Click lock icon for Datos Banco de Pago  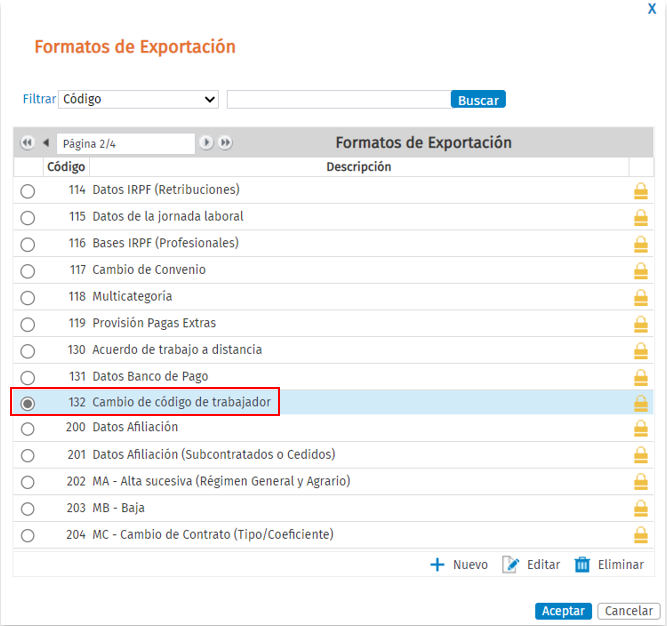point(641,378)
